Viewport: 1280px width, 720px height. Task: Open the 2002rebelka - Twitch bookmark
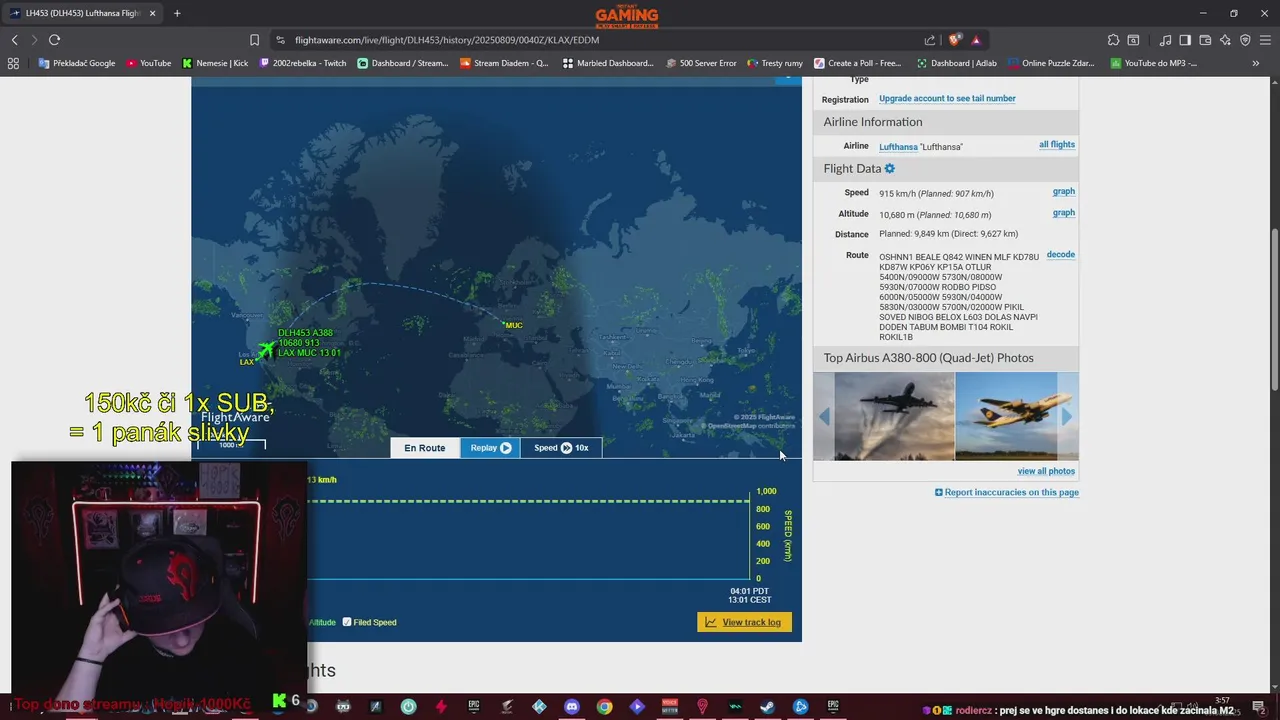pyautogui.click(x=303, y=63)
